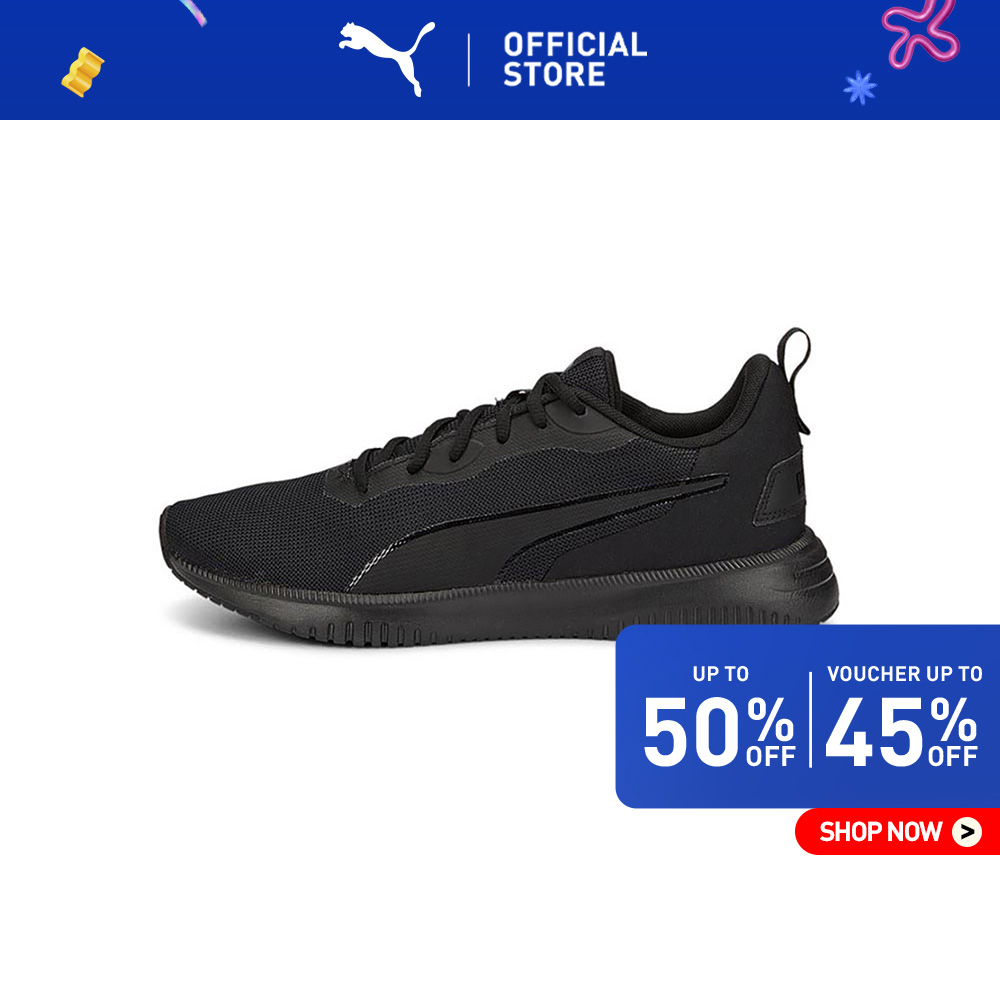Click the yellow zigzag decoration
This screenshot has width=1000, height=1000.
pos(82,72)
